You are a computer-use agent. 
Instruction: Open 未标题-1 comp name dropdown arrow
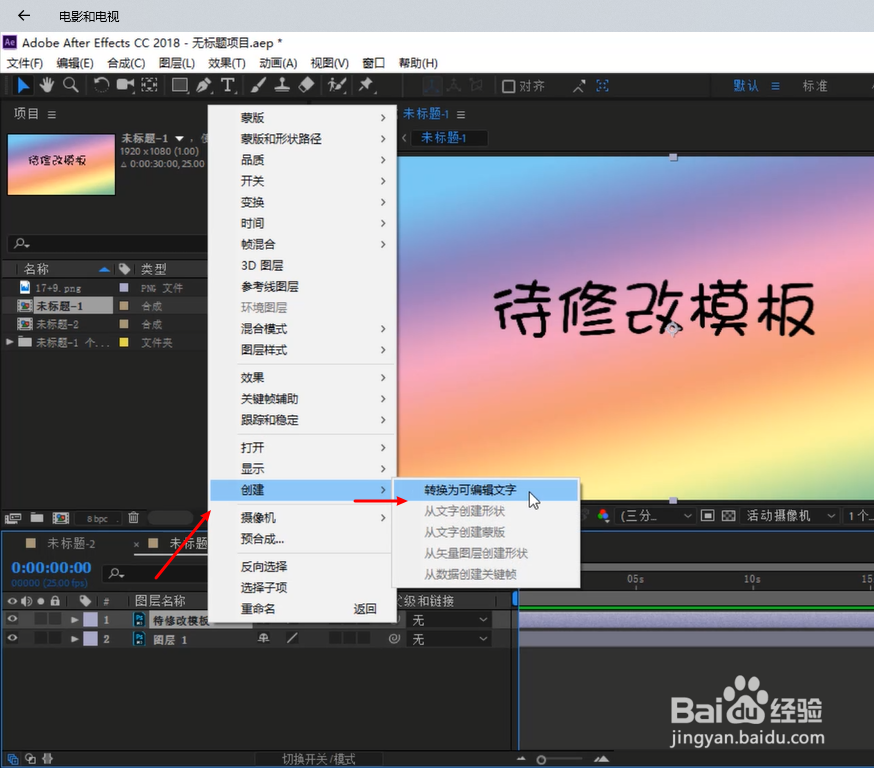point(179,138)
